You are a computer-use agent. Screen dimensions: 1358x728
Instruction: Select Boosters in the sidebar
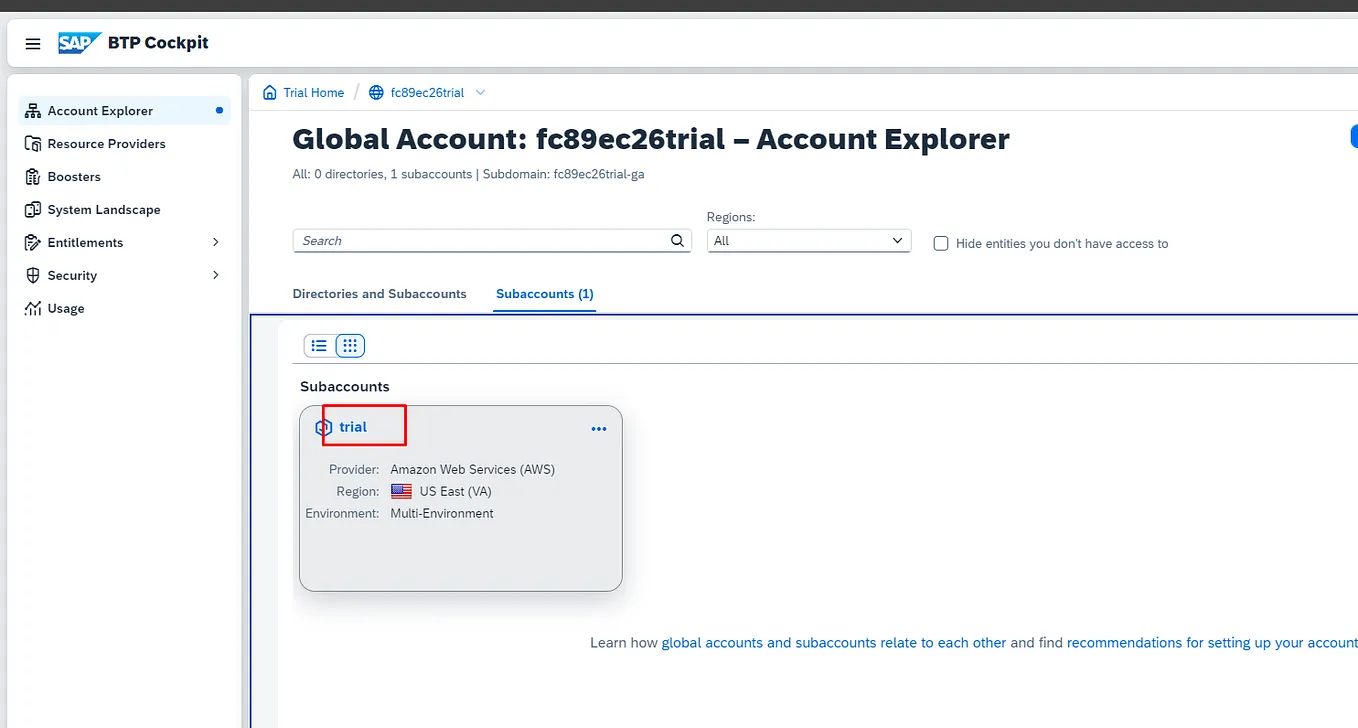(x=125, y=177)
